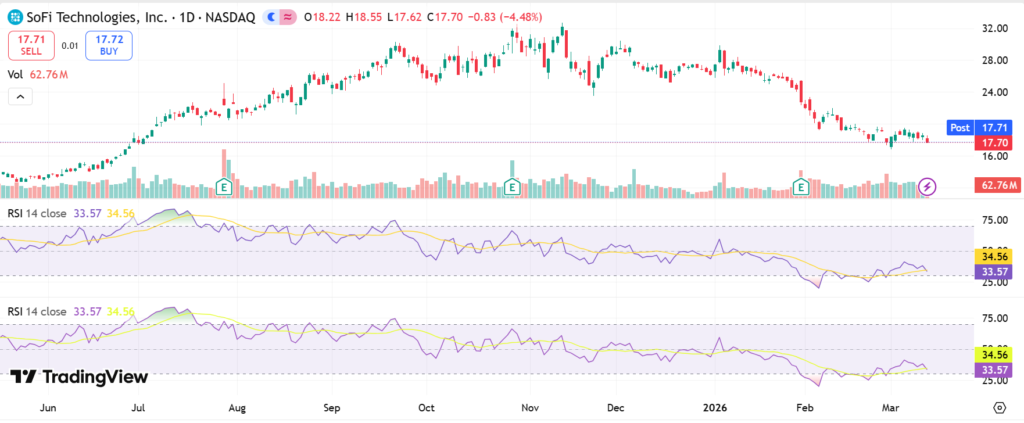Open the late October earnings E marker

click(512, 186)
